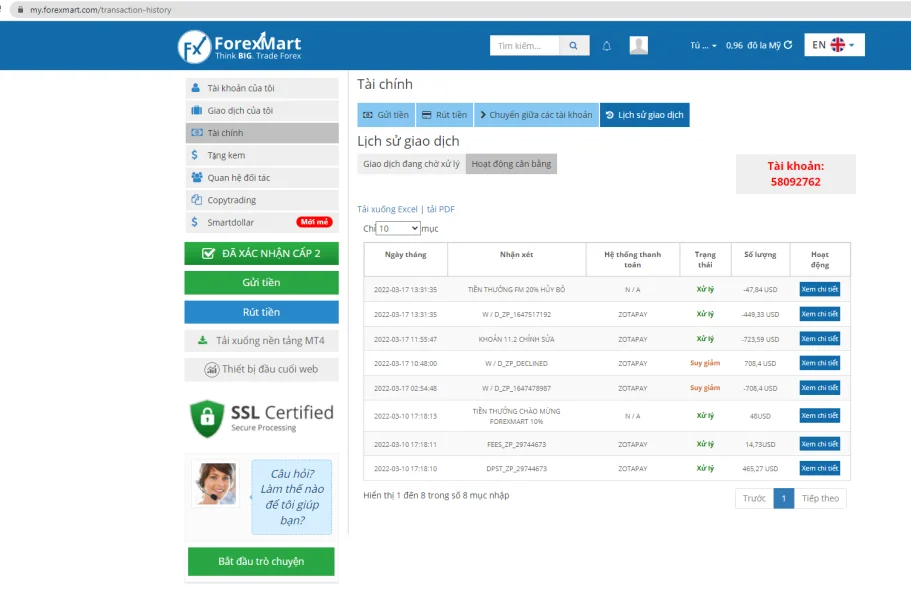View details of W/D_ZP_1647517192 row

click(x=820, y=314)
